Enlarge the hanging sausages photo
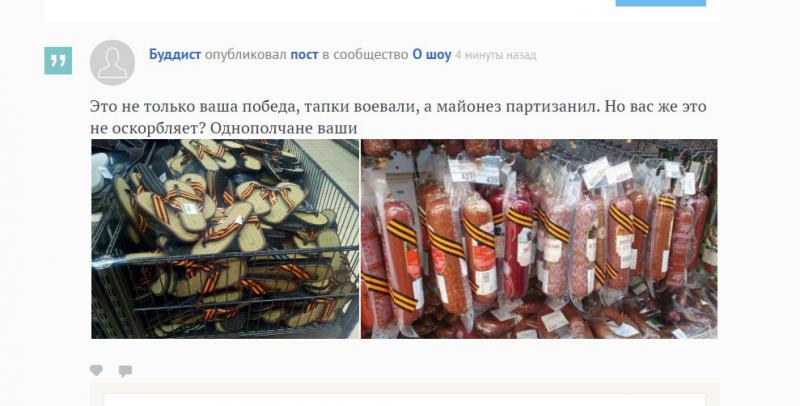 coord(539,239)
